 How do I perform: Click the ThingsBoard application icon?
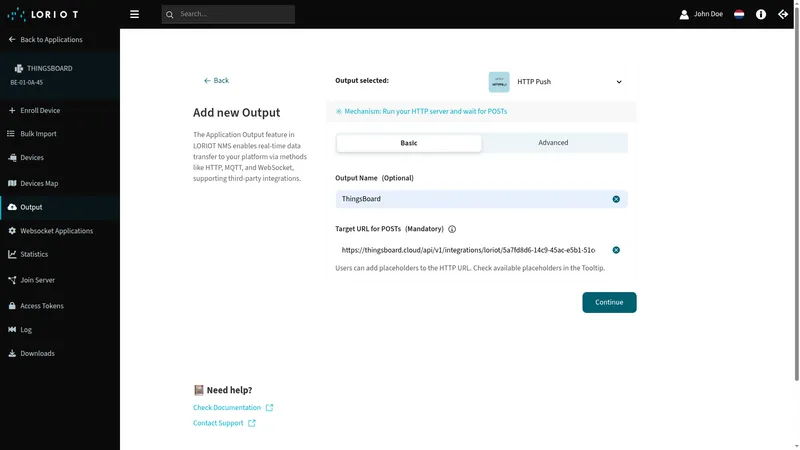19,68
